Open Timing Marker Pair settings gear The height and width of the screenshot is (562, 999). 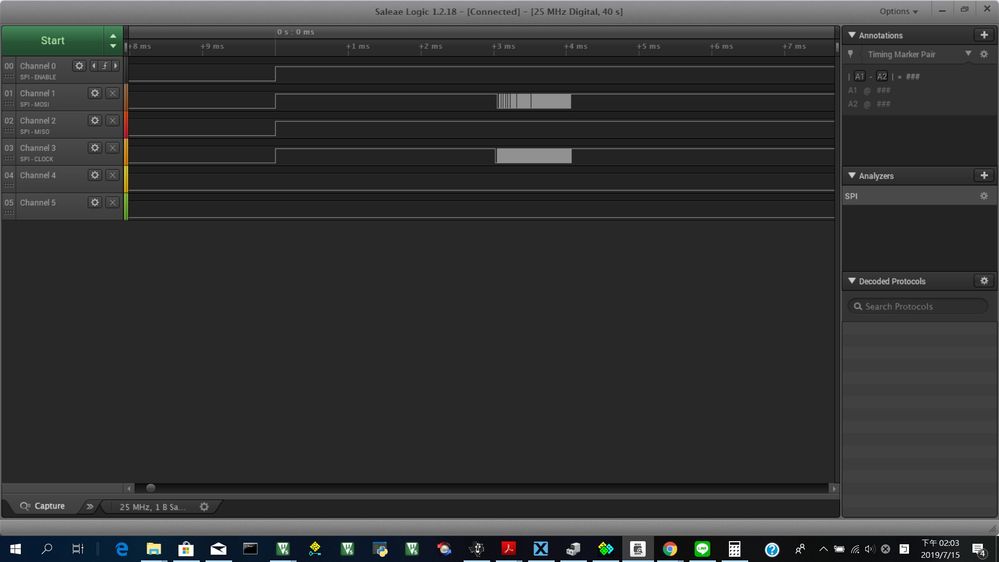(x=984, y=54)
